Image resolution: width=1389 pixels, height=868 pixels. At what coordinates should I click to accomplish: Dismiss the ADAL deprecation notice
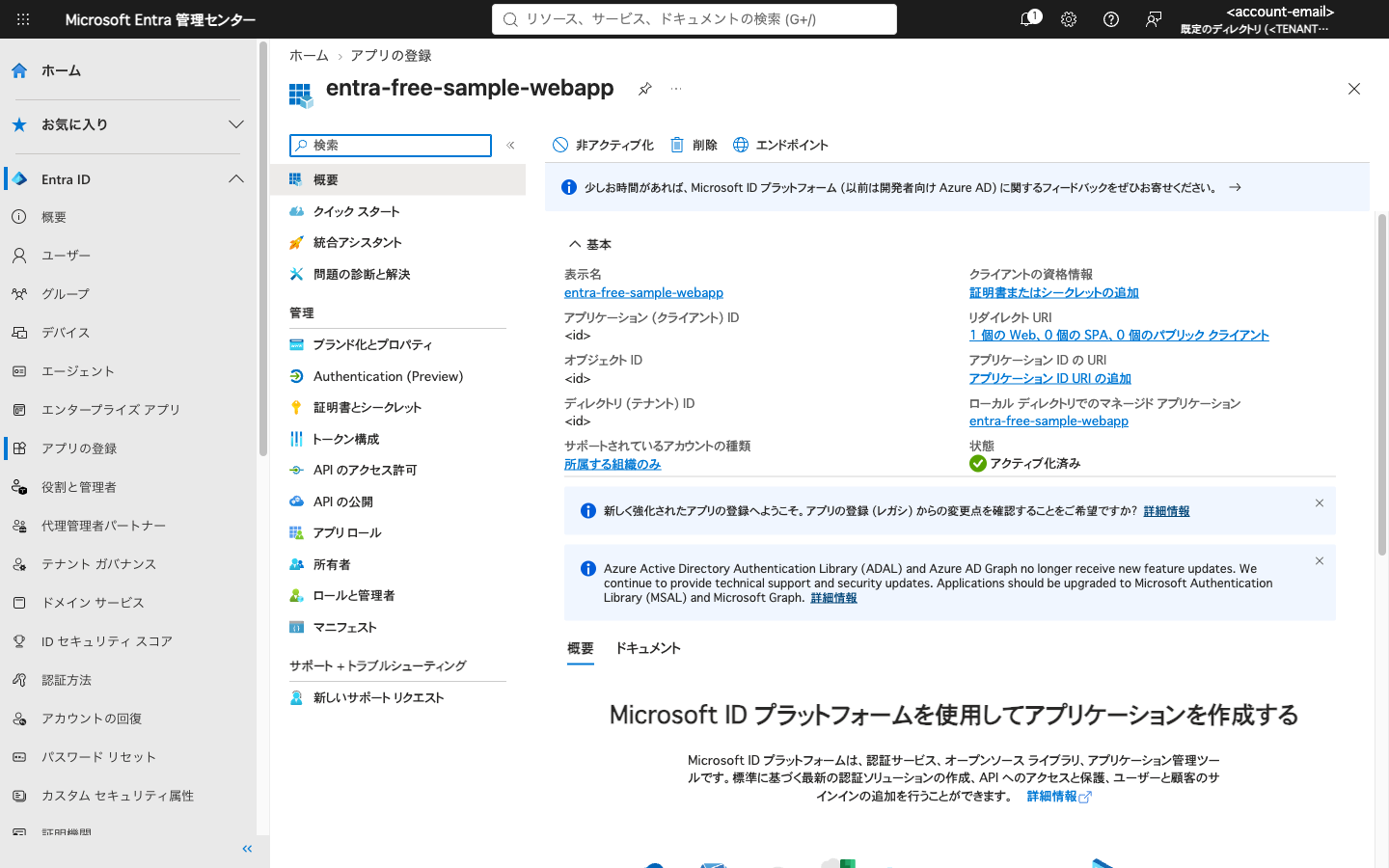(x=1320, y=561)
